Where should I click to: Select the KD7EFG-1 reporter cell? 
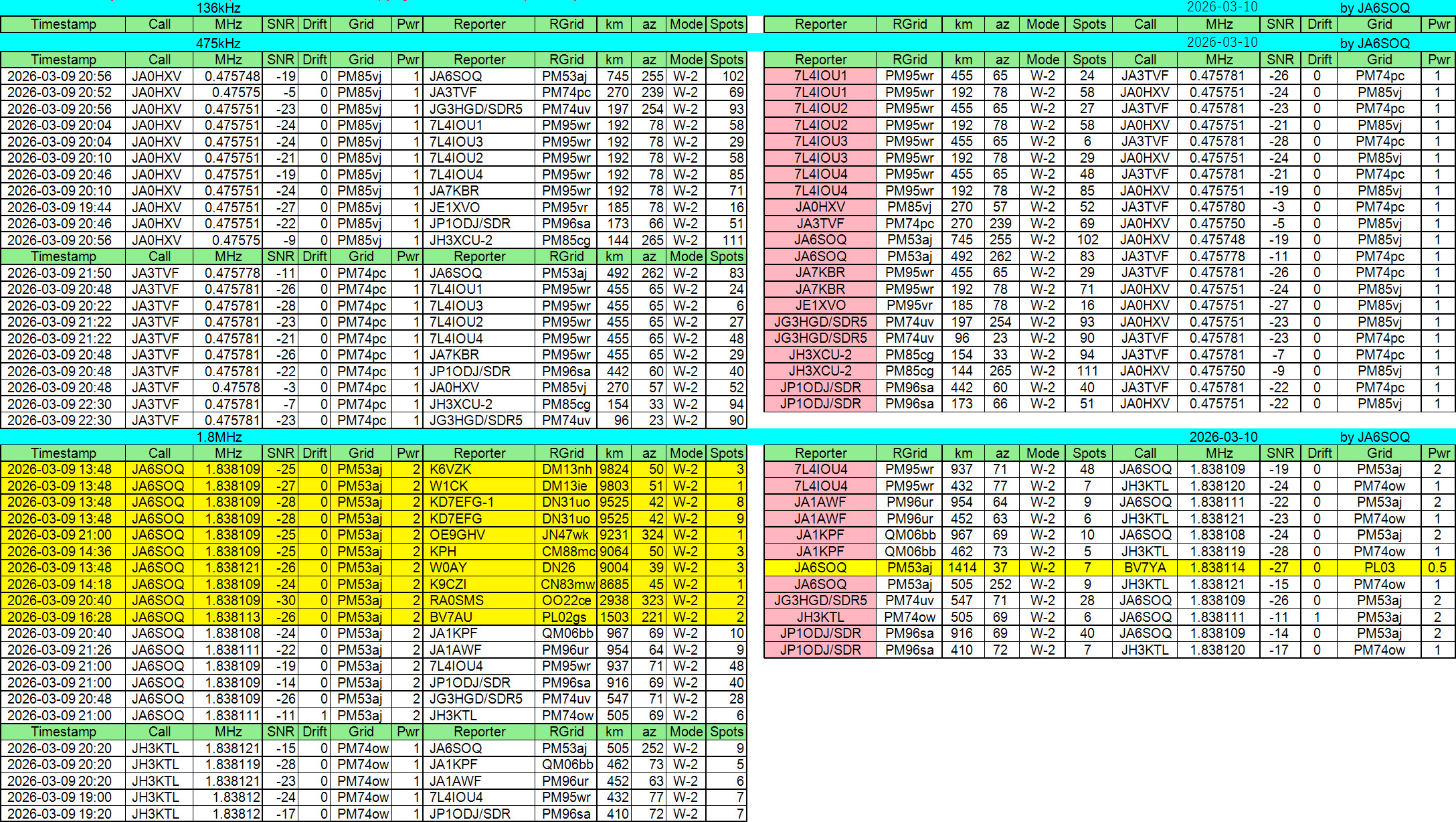click(x=462, y=502)
